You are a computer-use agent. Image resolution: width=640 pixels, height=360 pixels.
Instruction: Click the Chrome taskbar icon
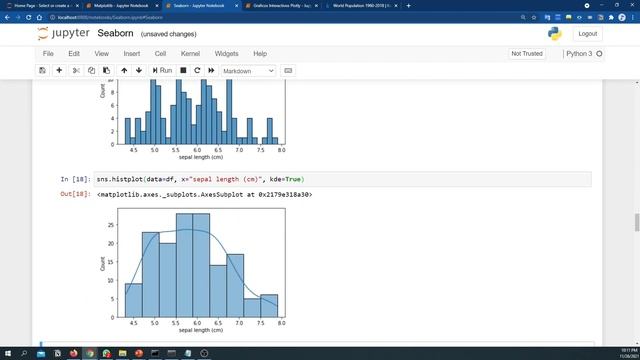pyautogui.click(x=90, y=353)
